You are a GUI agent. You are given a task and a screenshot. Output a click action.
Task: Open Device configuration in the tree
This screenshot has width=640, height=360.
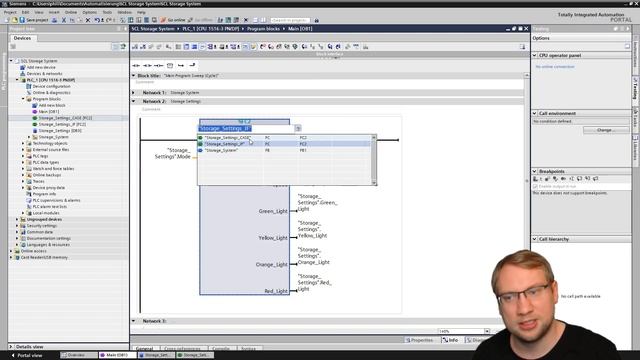(51, 86)
